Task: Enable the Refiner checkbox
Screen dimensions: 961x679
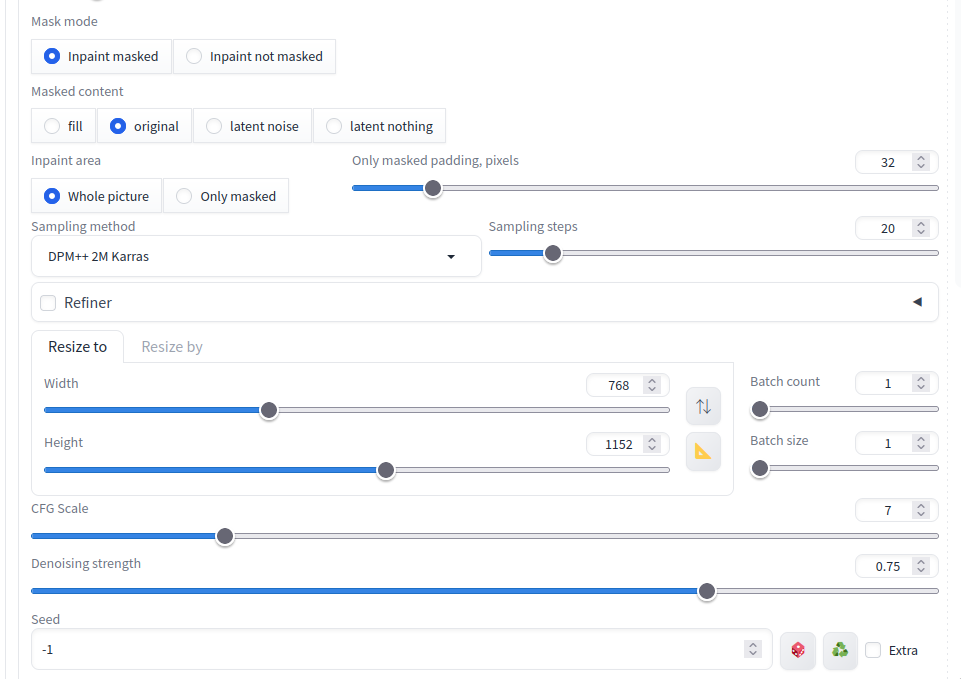Action: point(48,303)
